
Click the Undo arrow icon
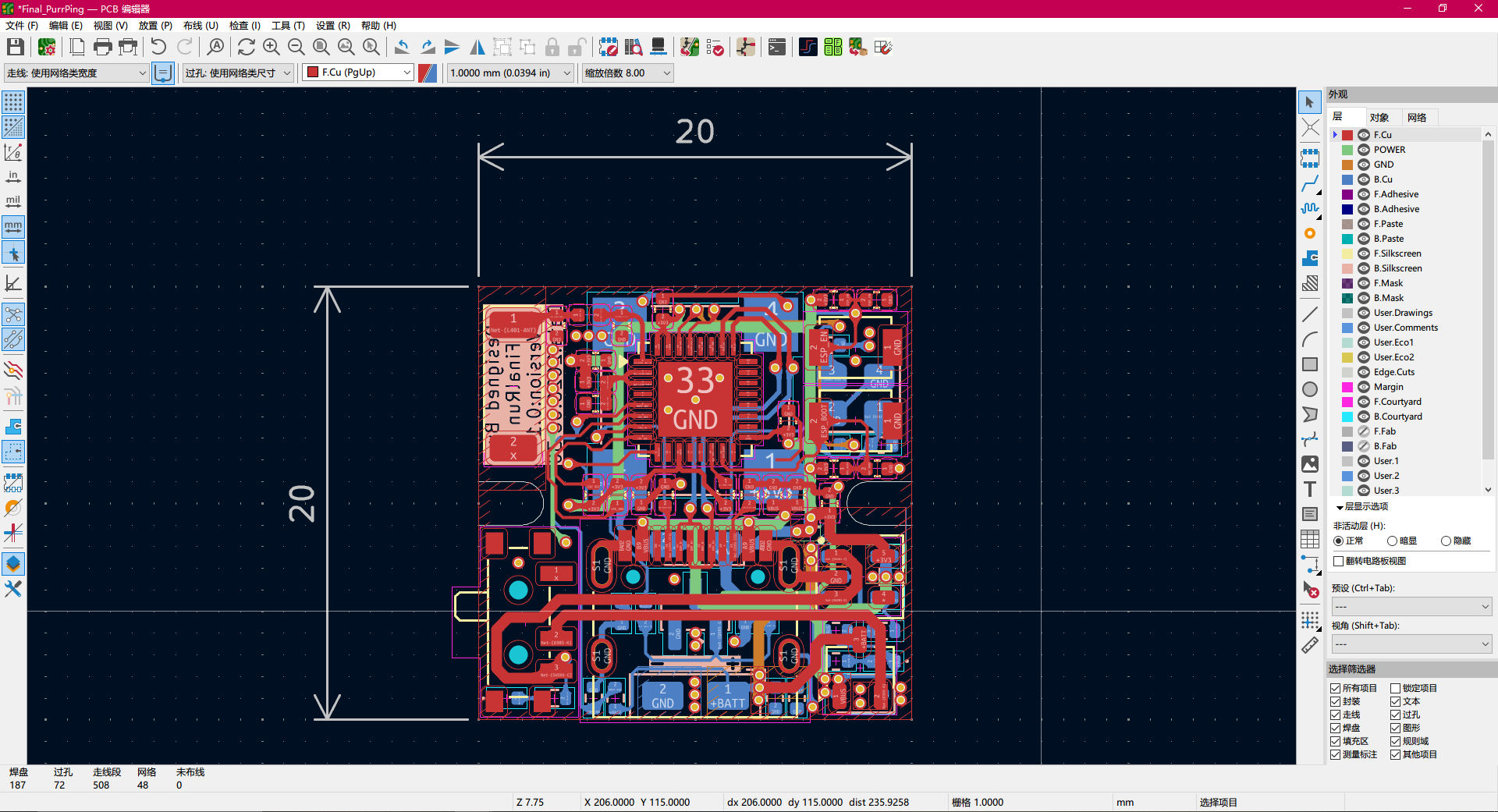(158, 47)
